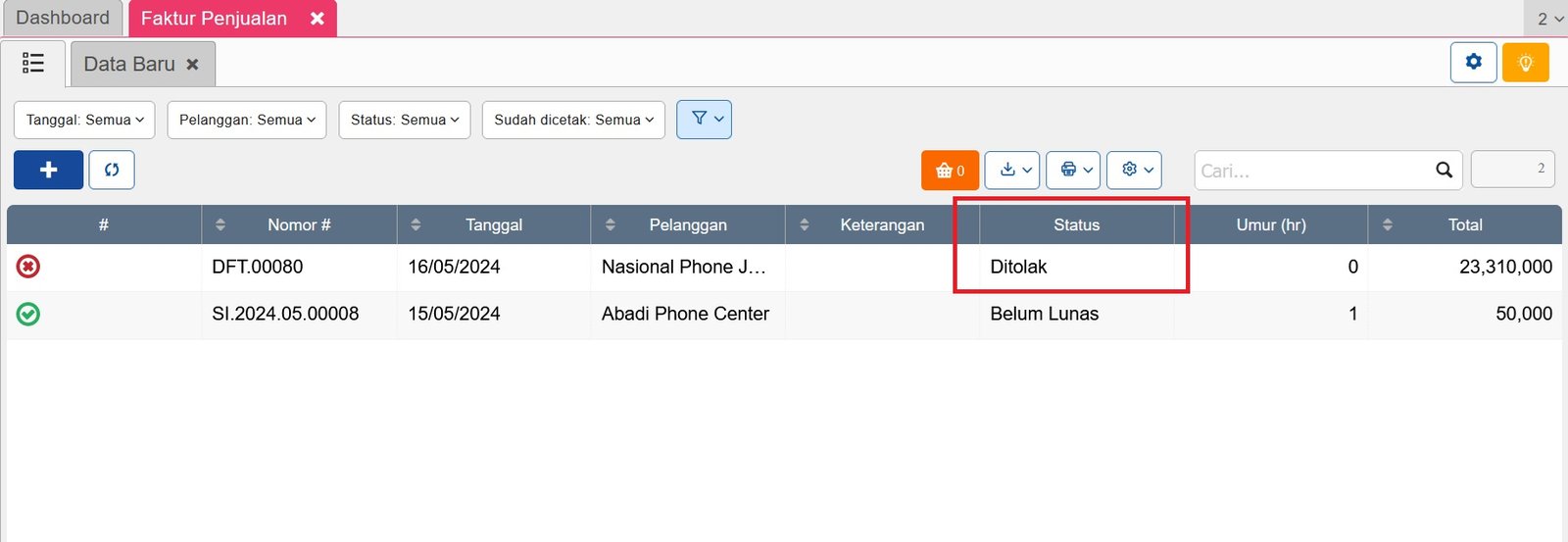Expand the Tanggal filter dropdown
Image resolution: width=1568 pixels, height=542 pixels.
pyautogui.click(x=84, y=120)
